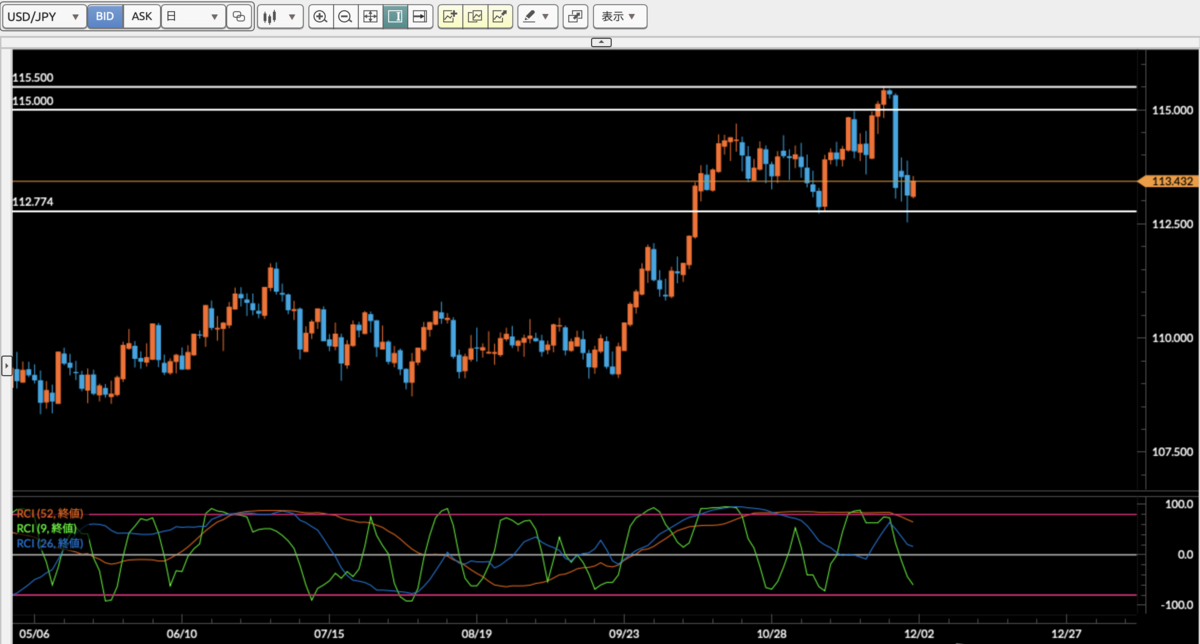Select the BID price mode

click(x=104, y=16)
